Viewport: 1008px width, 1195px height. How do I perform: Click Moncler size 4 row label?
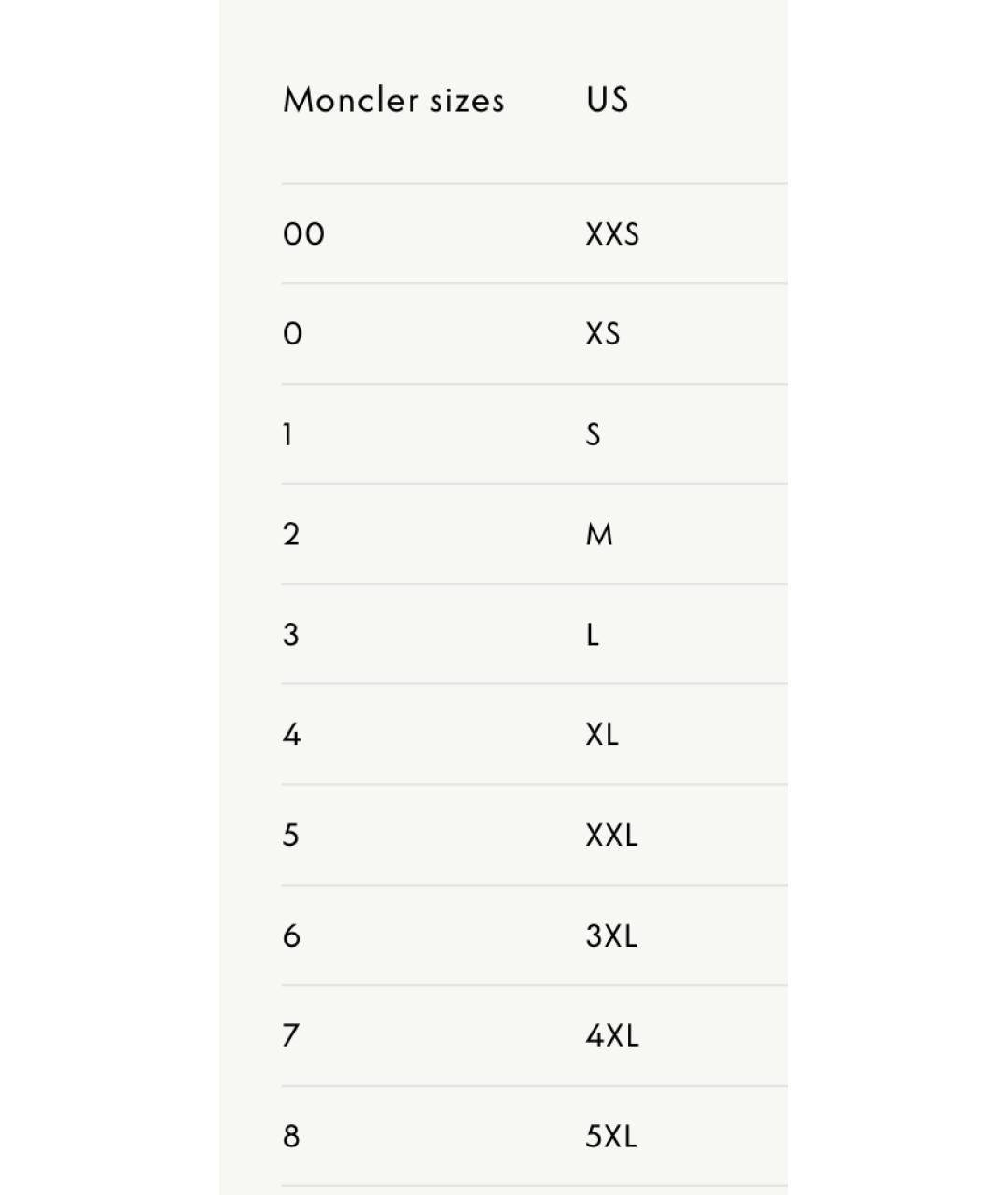pos(291,735)
